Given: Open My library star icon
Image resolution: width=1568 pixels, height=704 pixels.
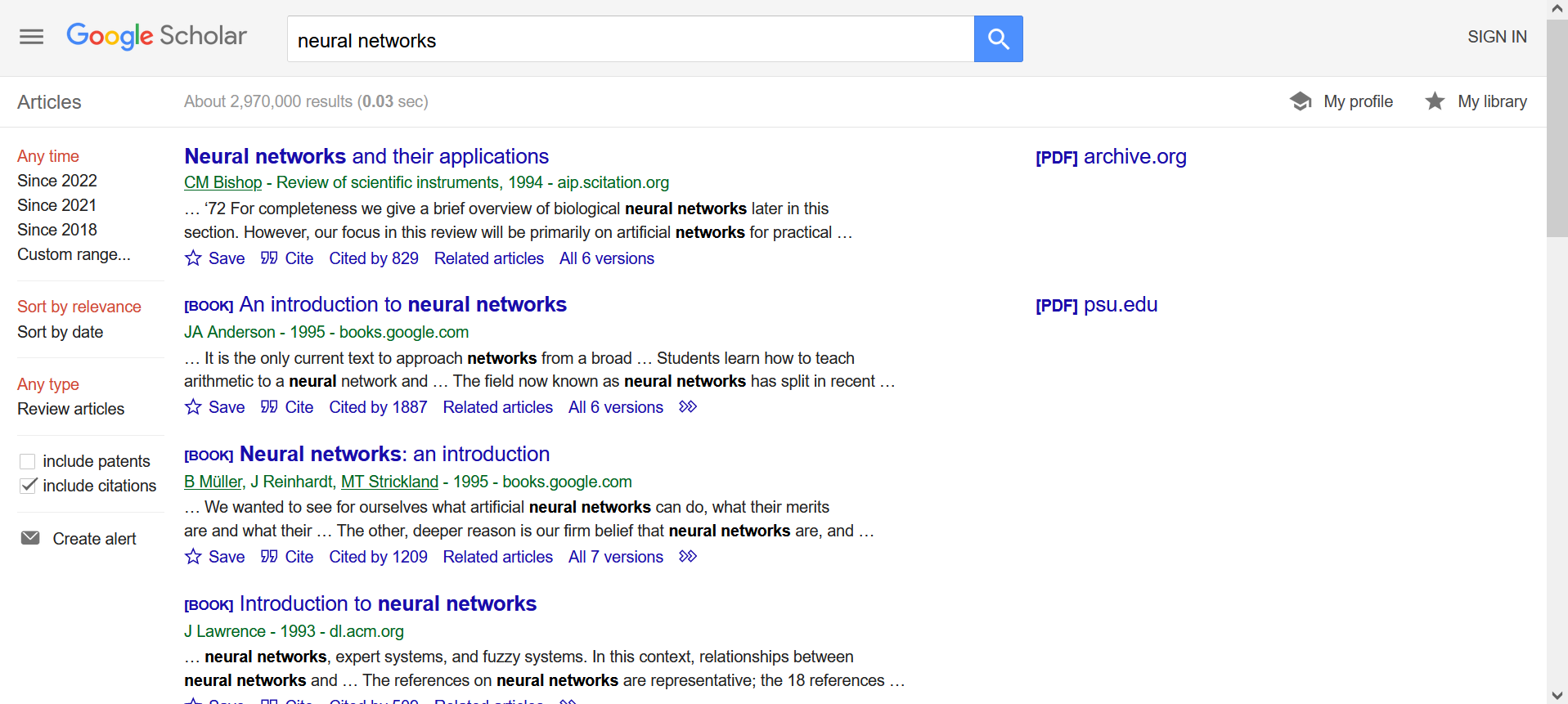Looking at the screenshot, I should (x=1435, y=101).
